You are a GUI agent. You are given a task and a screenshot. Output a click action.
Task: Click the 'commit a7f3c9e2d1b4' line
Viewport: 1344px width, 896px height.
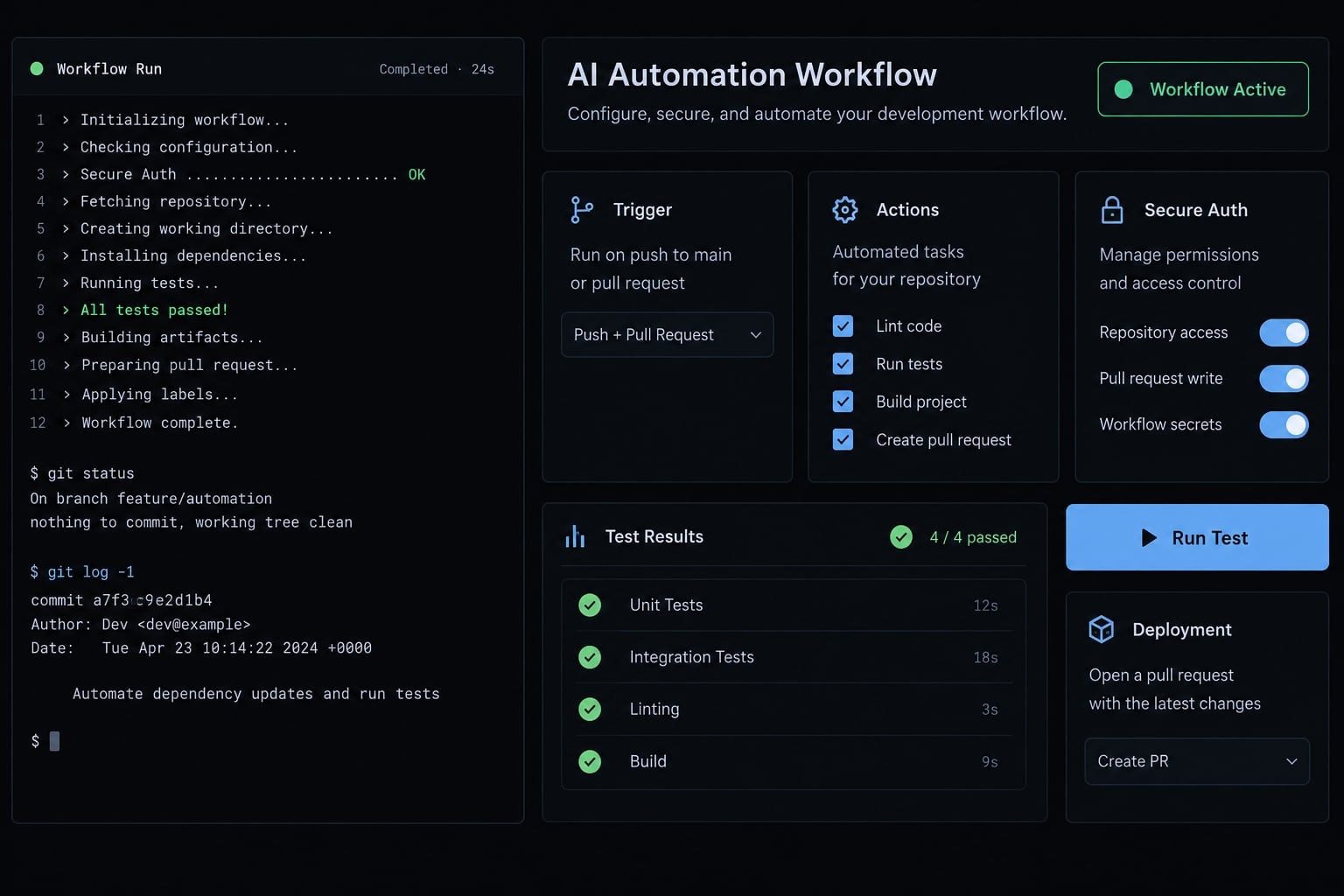[122, 600]
